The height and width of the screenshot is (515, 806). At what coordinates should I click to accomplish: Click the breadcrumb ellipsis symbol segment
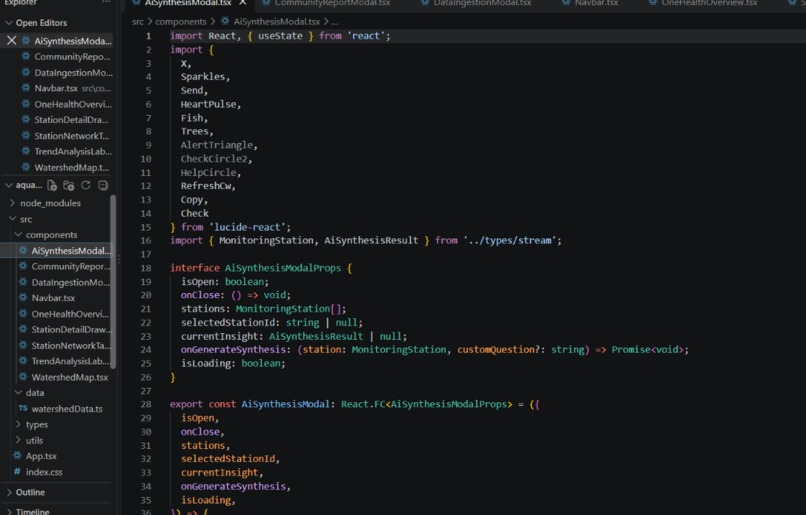click(335, 22)
